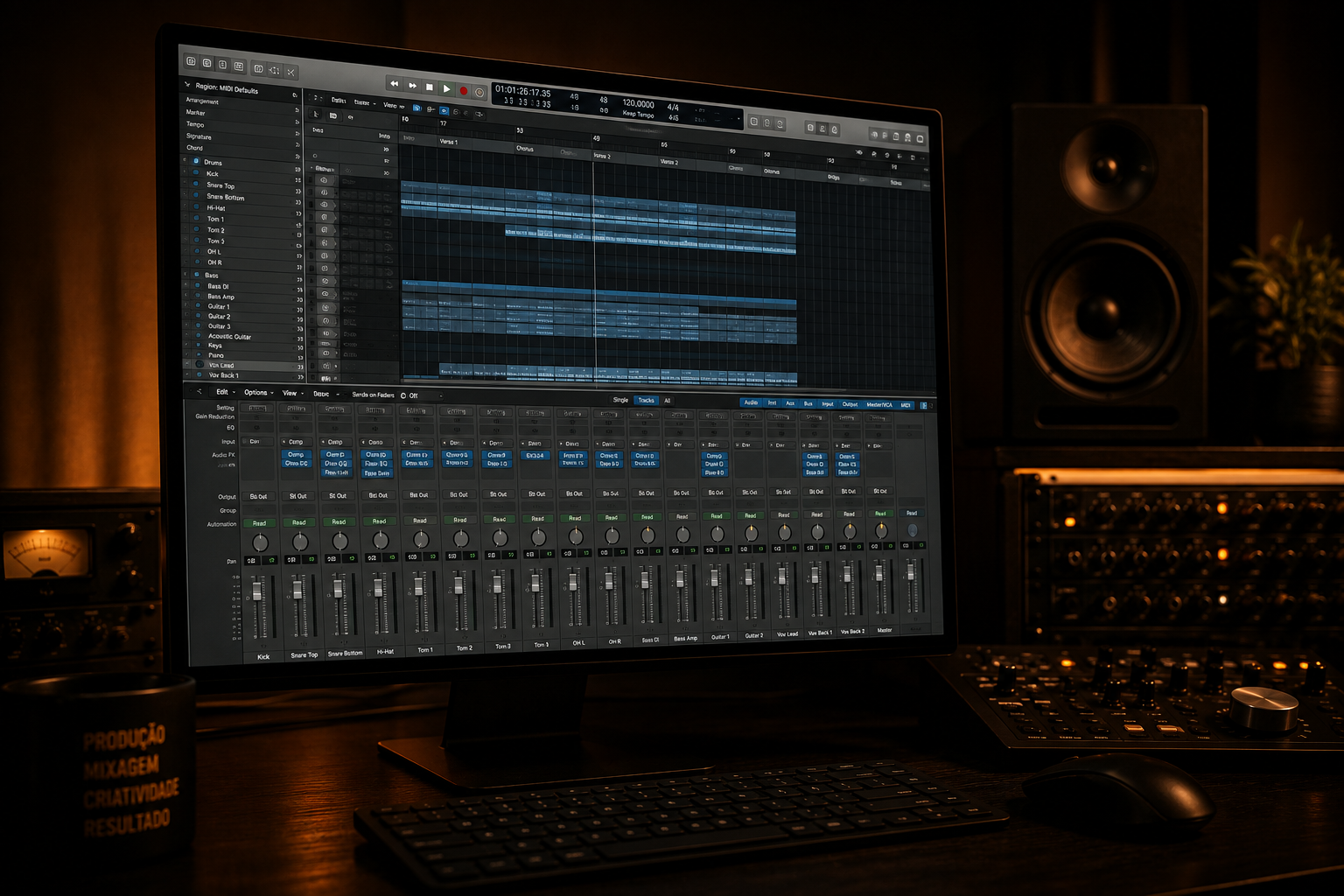Screen dimensions: 1344x896
Task: Toggle the Audio channel filter in mixer
Action: tap(751, 402)
